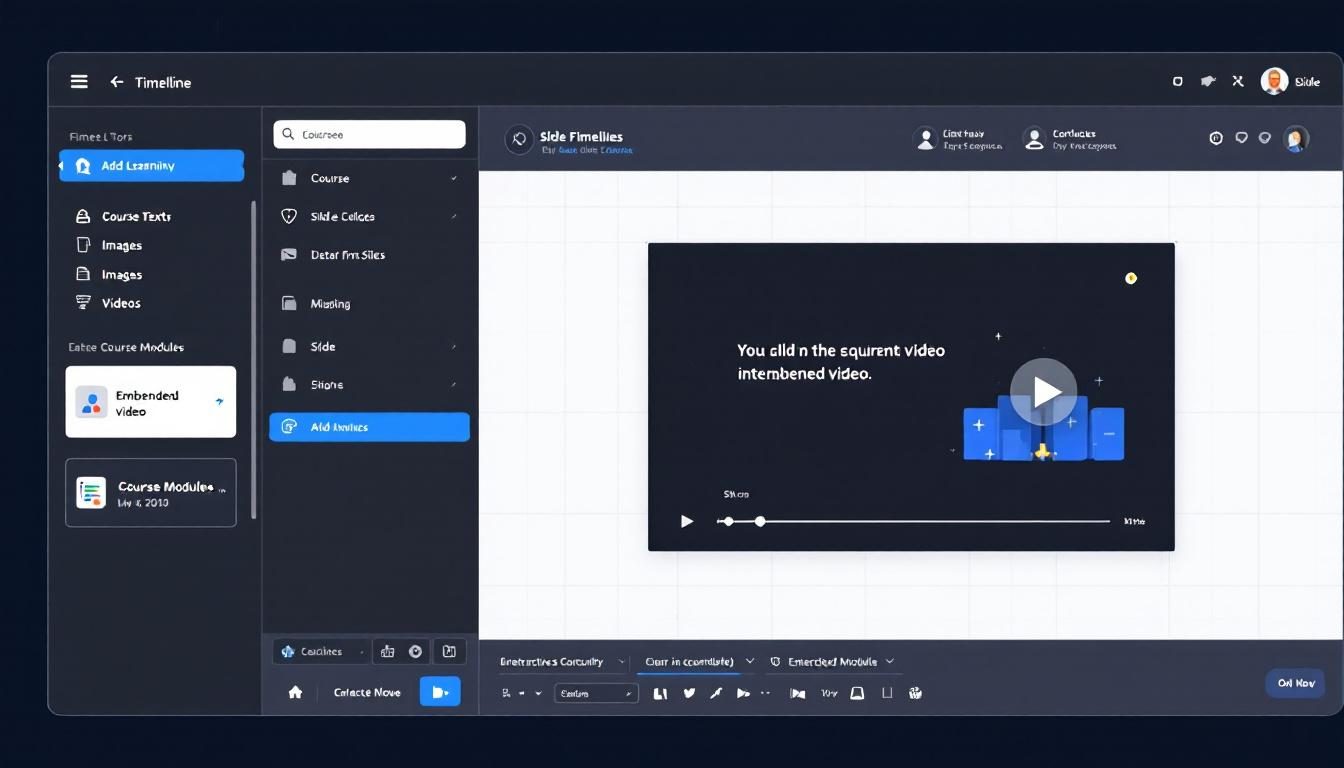Click the blue video camera button
Viewport: 1344px width, 768px height.
pos(440,692)
